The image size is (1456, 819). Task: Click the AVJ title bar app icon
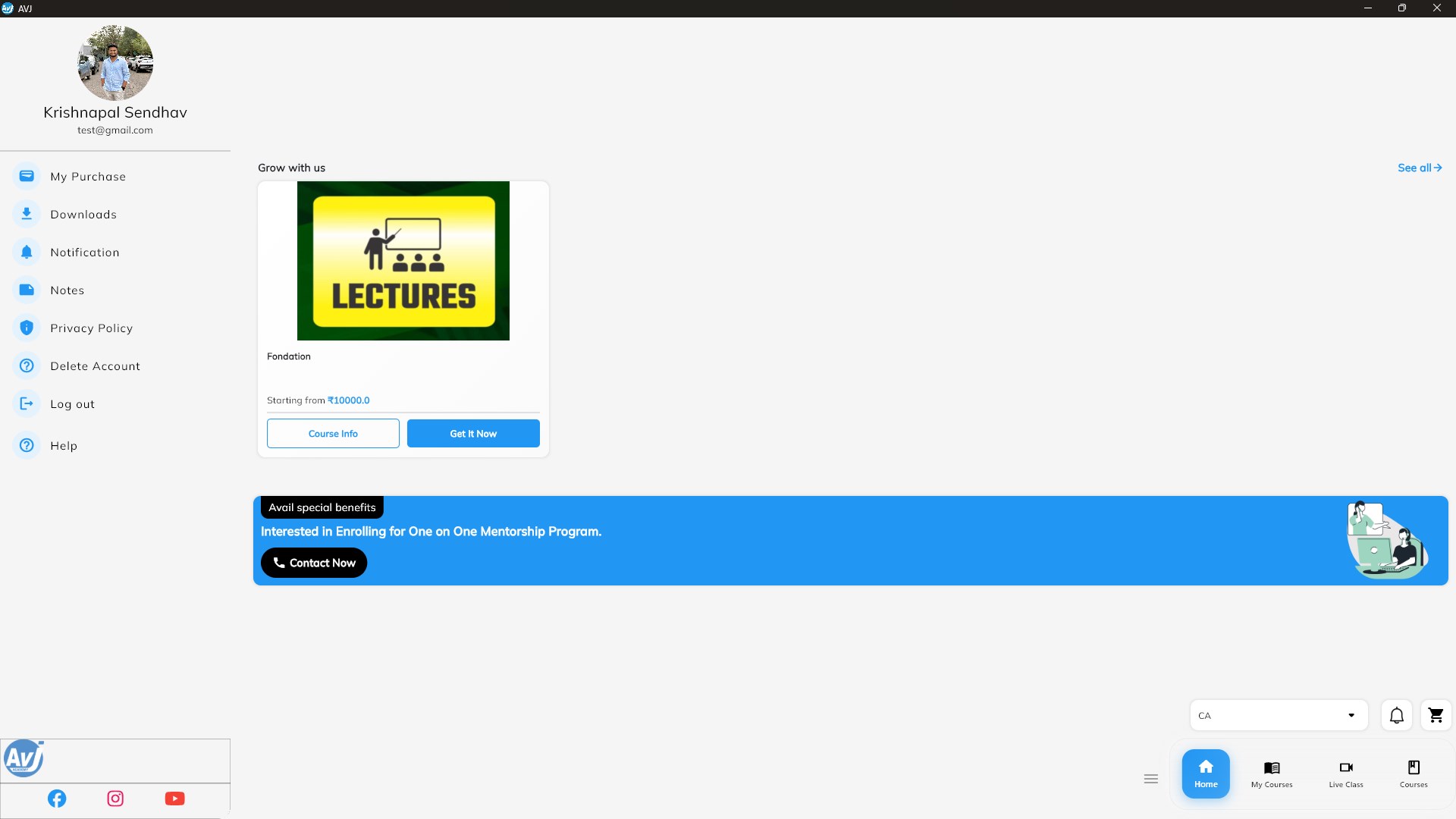[8, 8]
